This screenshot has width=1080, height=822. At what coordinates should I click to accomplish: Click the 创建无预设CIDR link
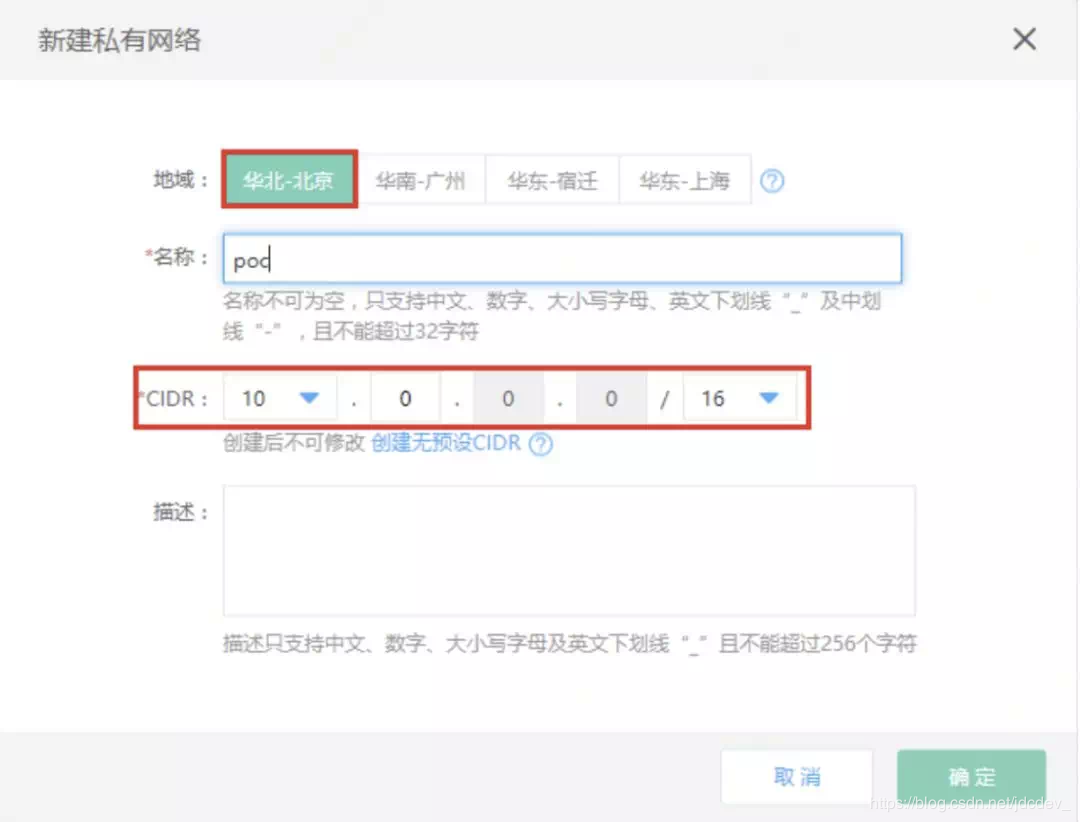click(x=448, y=446)
